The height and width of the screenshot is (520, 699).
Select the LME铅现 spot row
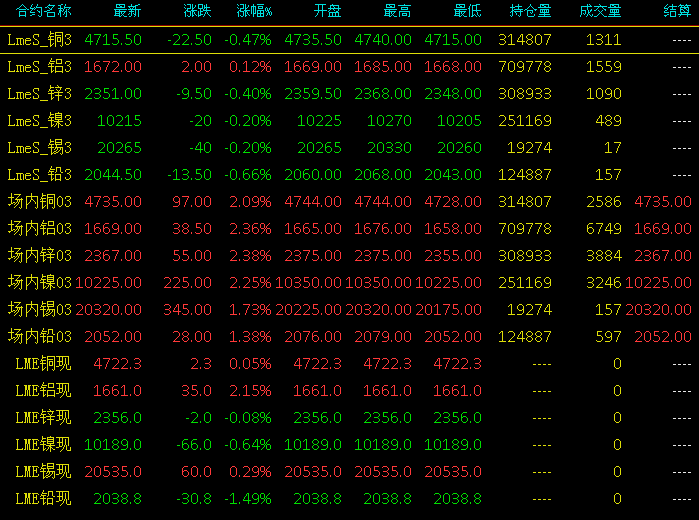coord(350,499)
